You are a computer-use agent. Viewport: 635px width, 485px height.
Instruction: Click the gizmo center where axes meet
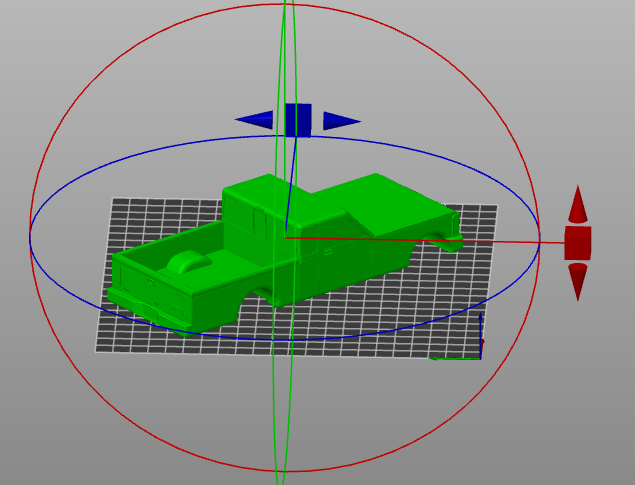tap(286, 237)
